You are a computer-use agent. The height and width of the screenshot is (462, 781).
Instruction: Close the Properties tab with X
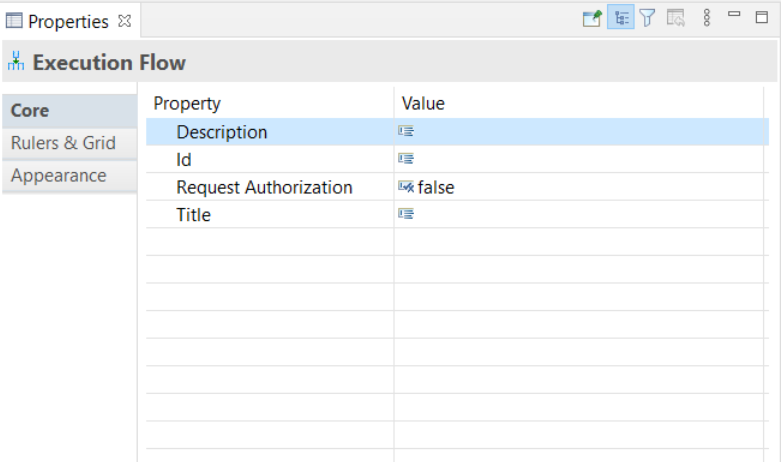pos(125,20)
